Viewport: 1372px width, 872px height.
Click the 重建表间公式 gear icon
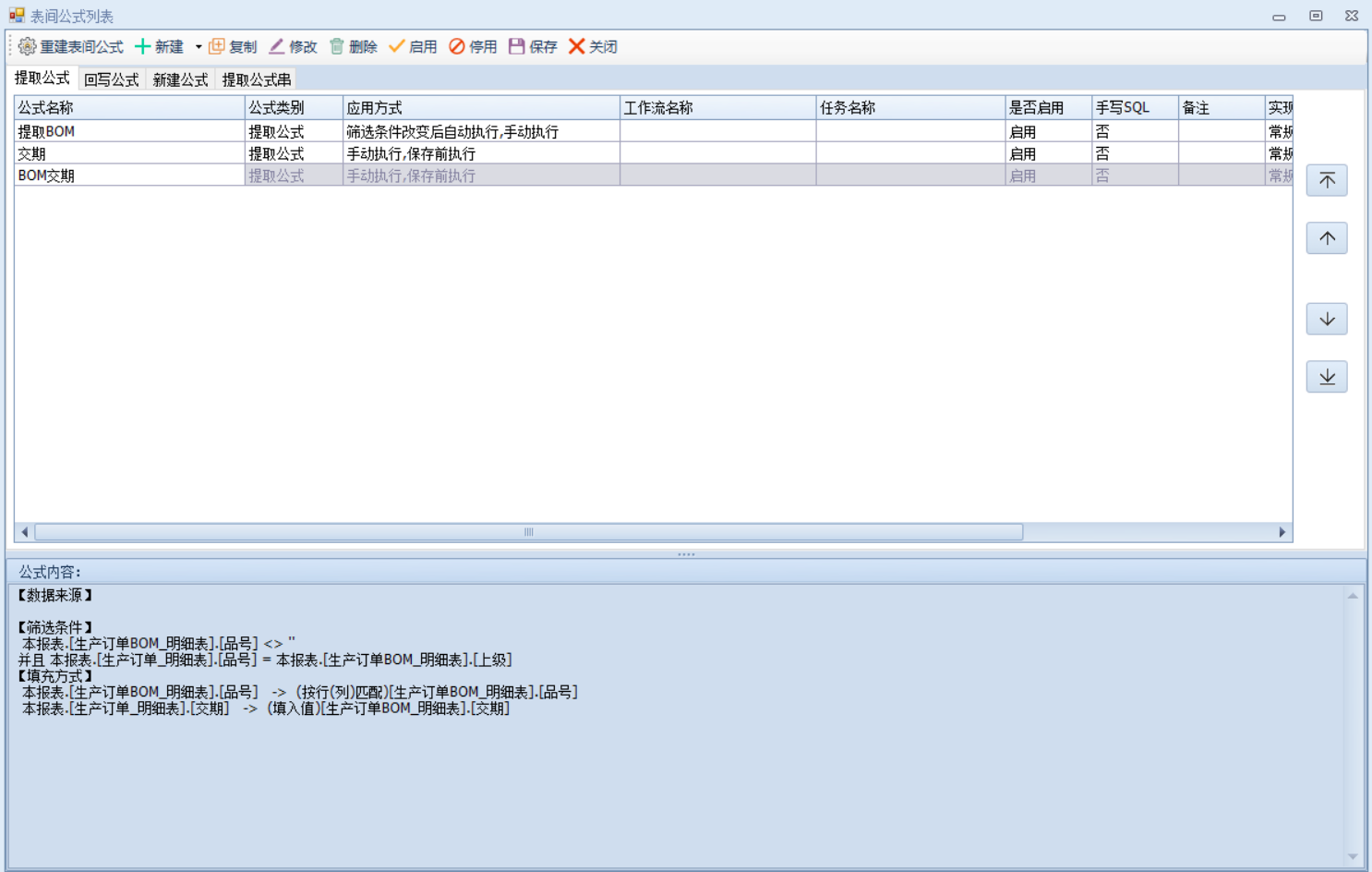click(27, 46)
